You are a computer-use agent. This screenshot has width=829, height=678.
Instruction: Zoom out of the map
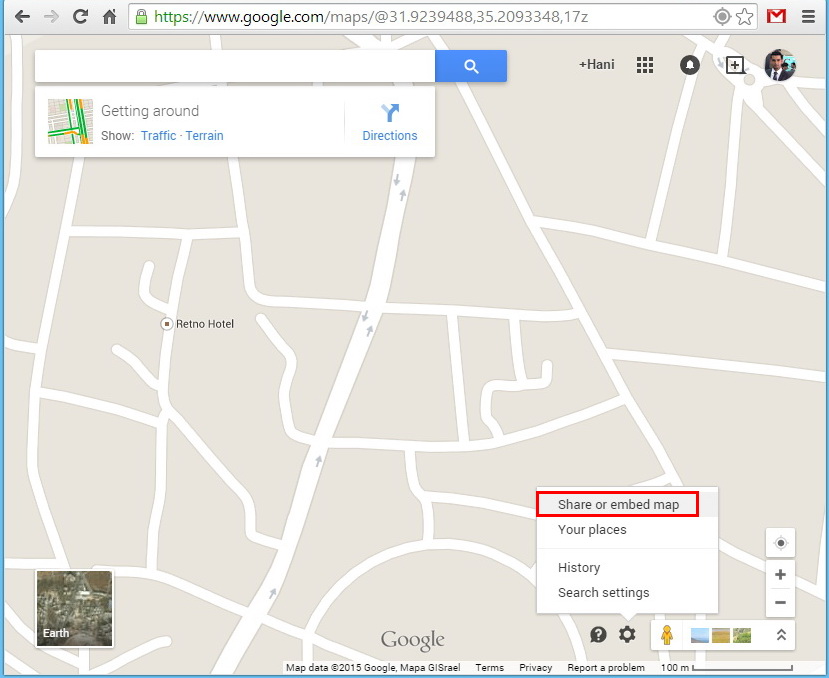(780, 602)
